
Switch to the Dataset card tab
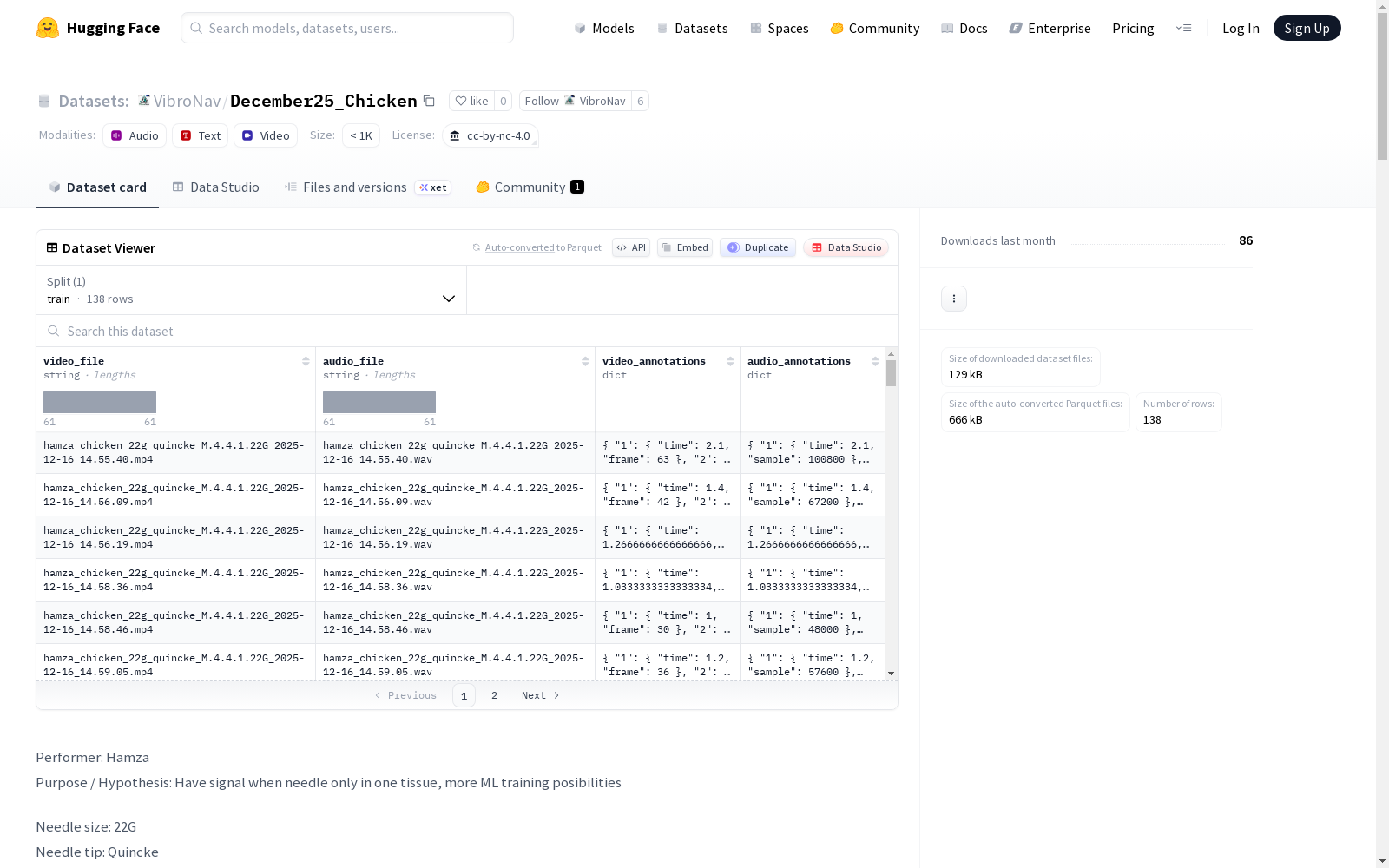(x=97, y=187)
